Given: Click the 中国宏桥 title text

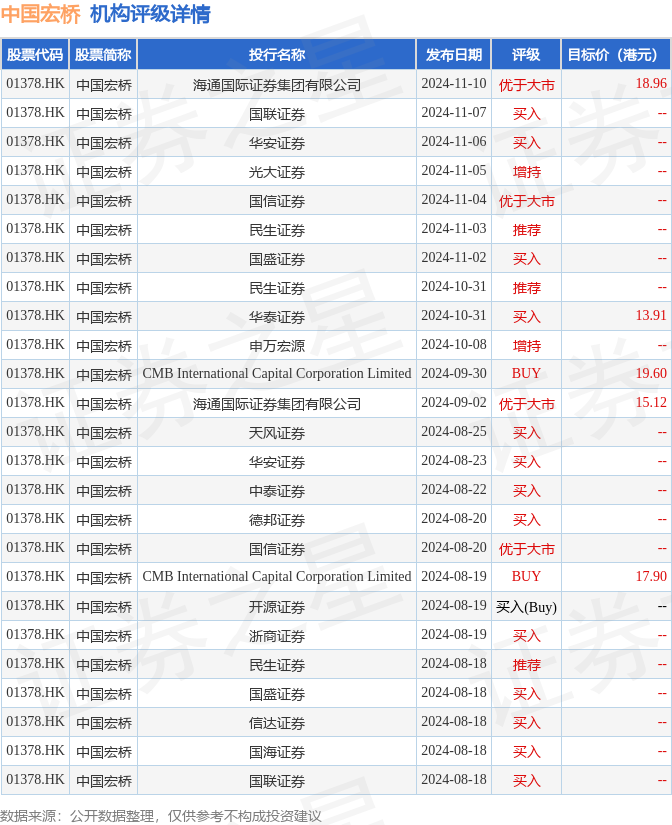Looking at the screenshot, I should pos(41,14).
